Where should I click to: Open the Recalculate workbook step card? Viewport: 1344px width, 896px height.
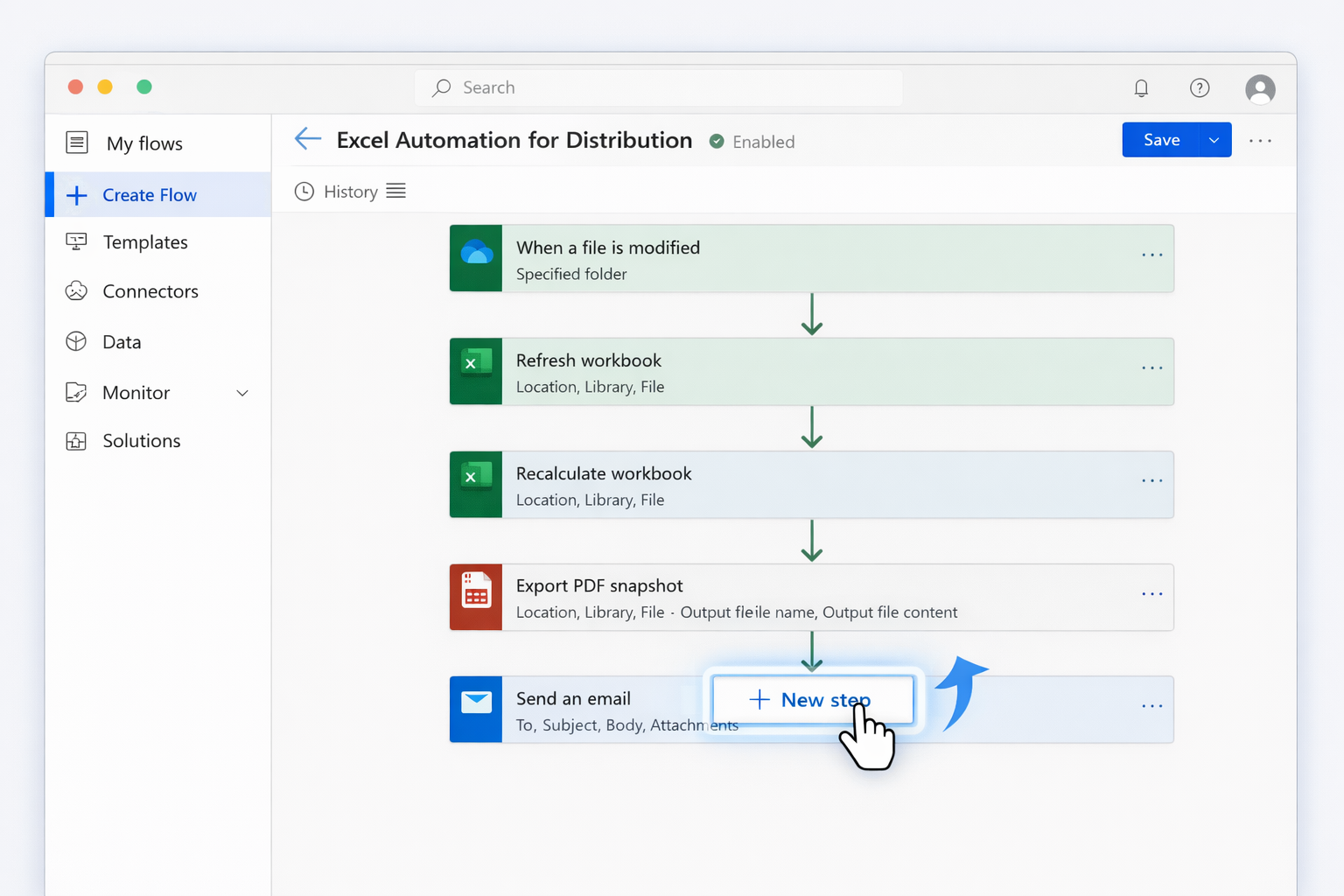pyautogui.click(x=812, y=484)
